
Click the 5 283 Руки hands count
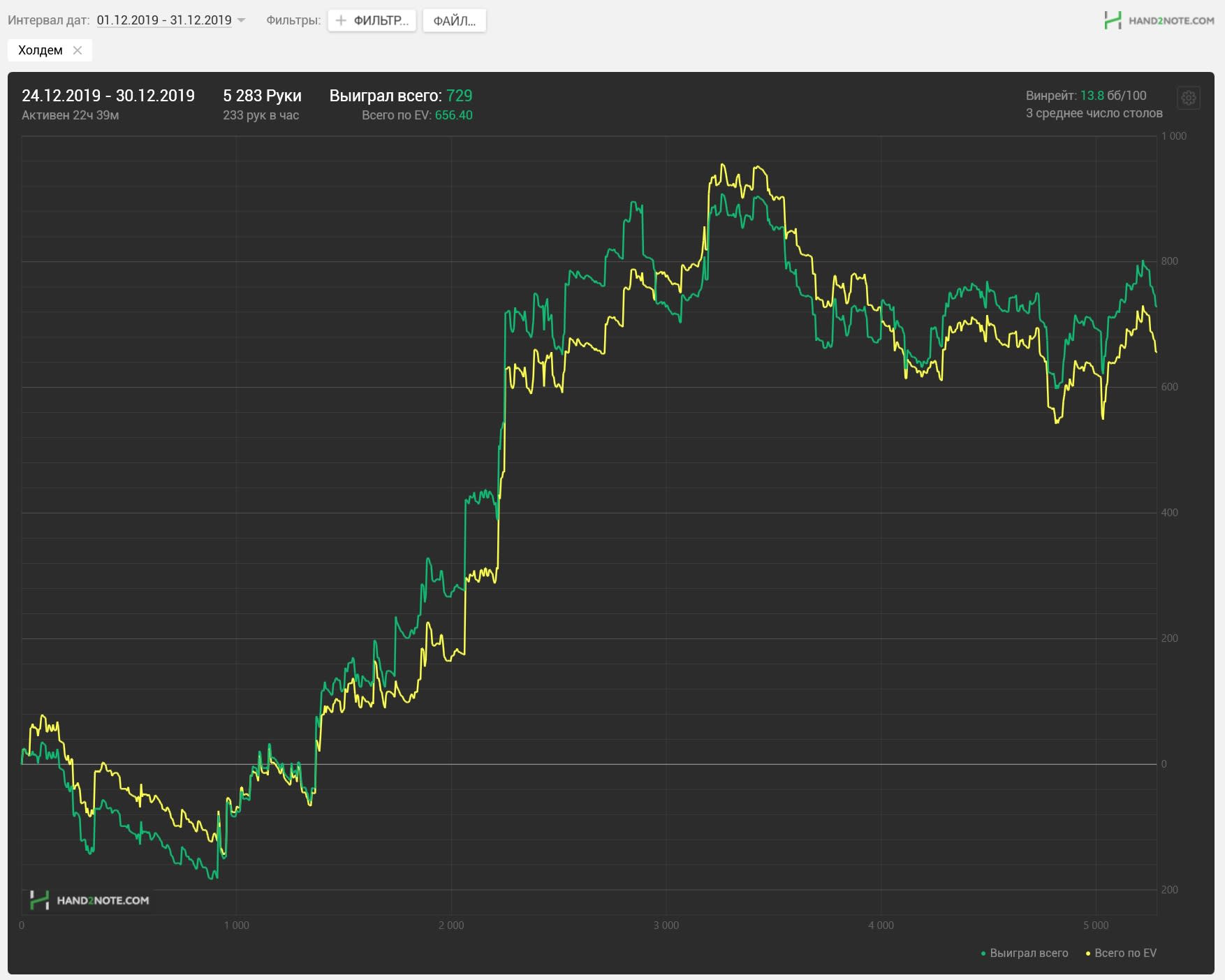click(x=262, y=96)
